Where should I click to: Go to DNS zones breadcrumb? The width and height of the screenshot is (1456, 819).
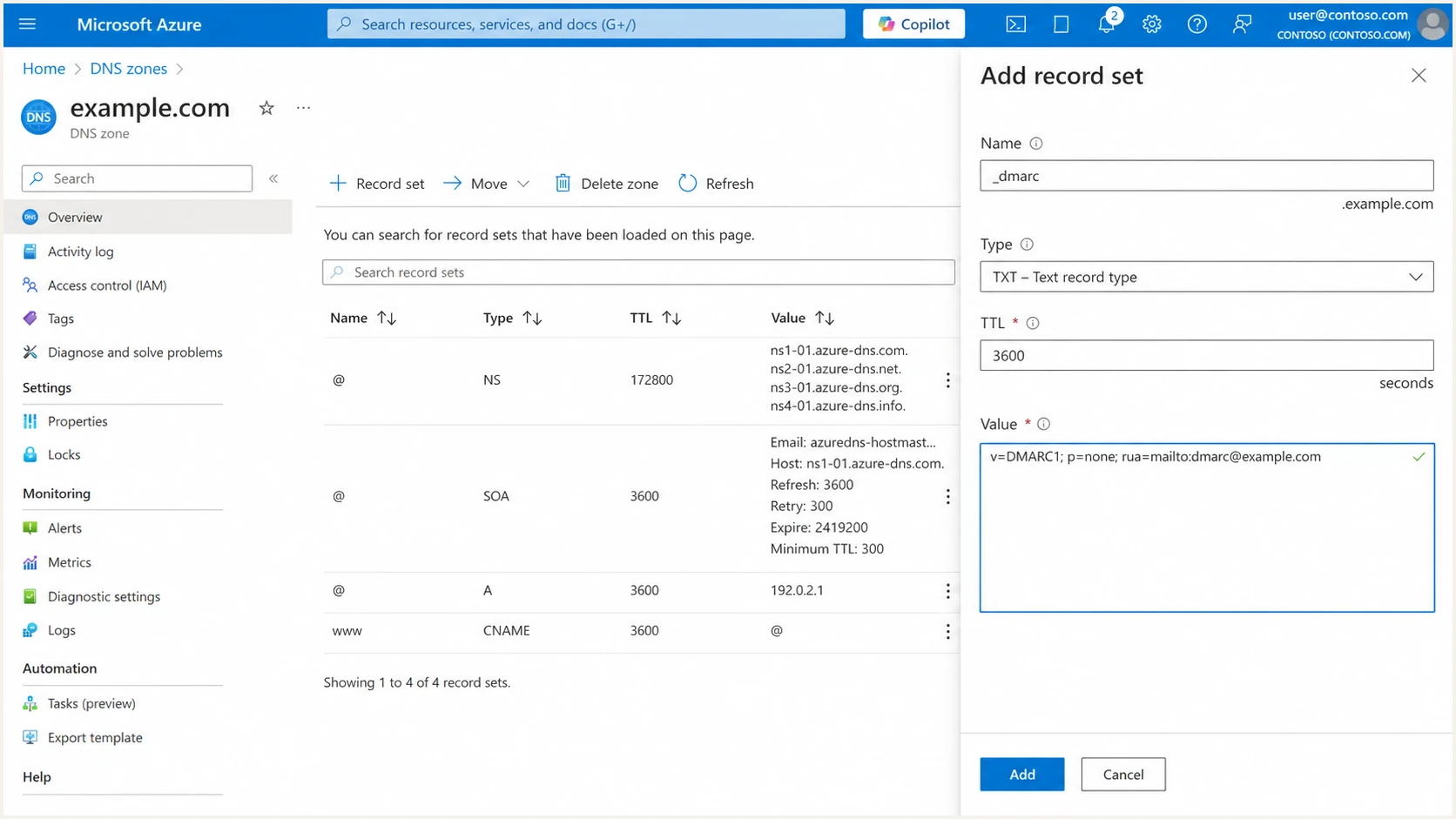128,69
